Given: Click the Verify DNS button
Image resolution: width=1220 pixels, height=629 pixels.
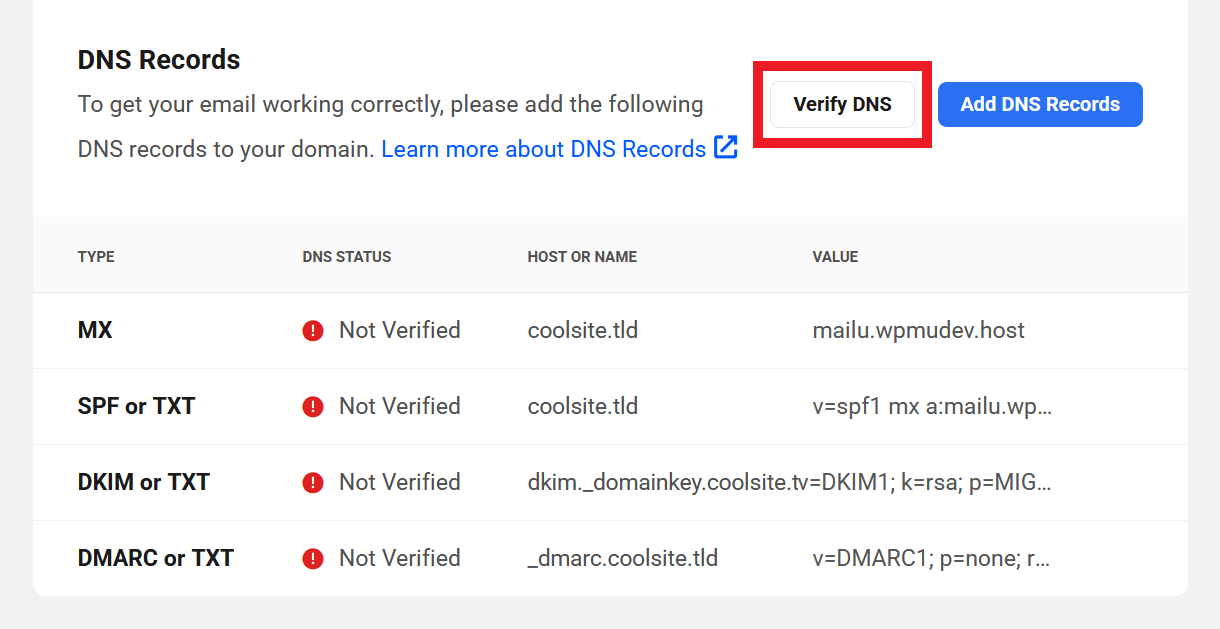Looking at the screenshot, I should [842, 104].
